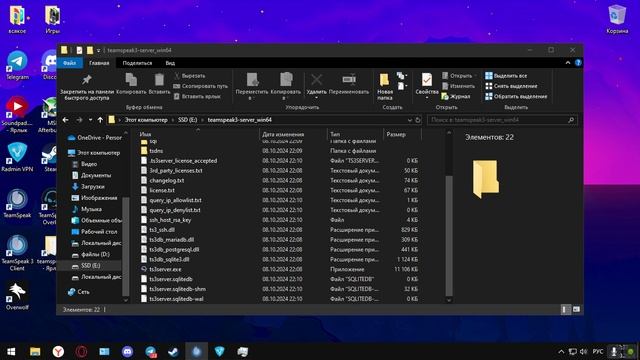Collapse the ribbon with the chevron

(x=568, y=63)
